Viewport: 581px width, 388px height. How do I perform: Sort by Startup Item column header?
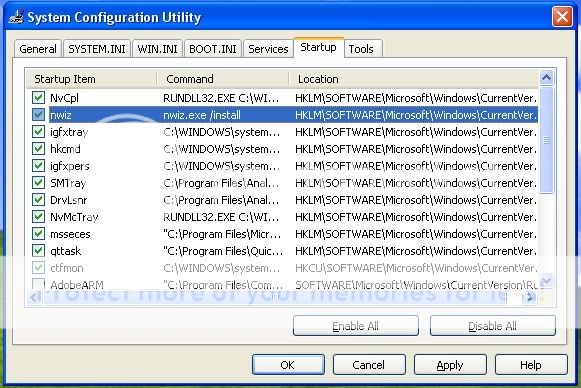point(92,79)
